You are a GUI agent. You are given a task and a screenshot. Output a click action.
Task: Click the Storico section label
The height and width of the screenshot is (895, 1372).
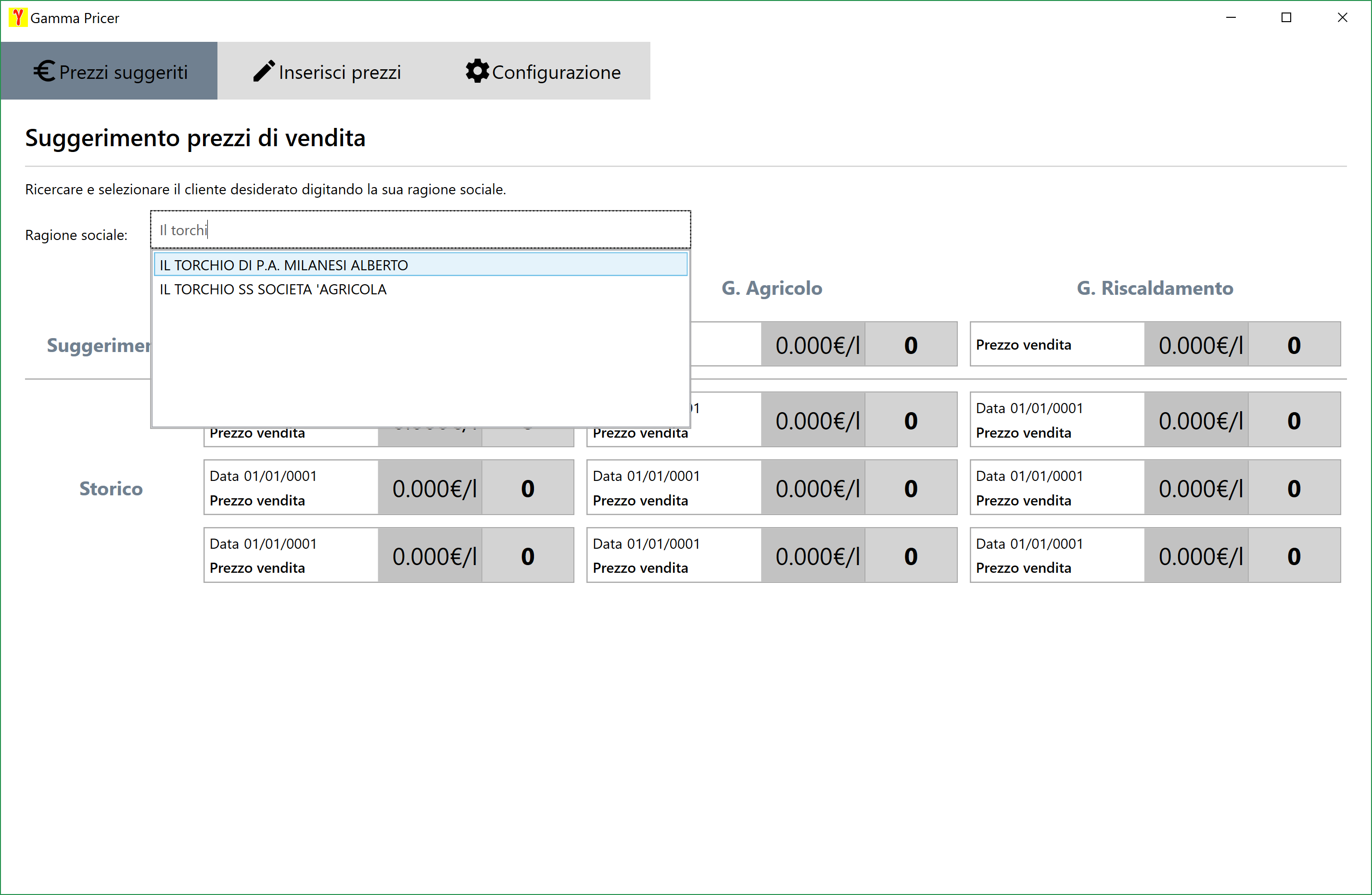coord(111,489)
